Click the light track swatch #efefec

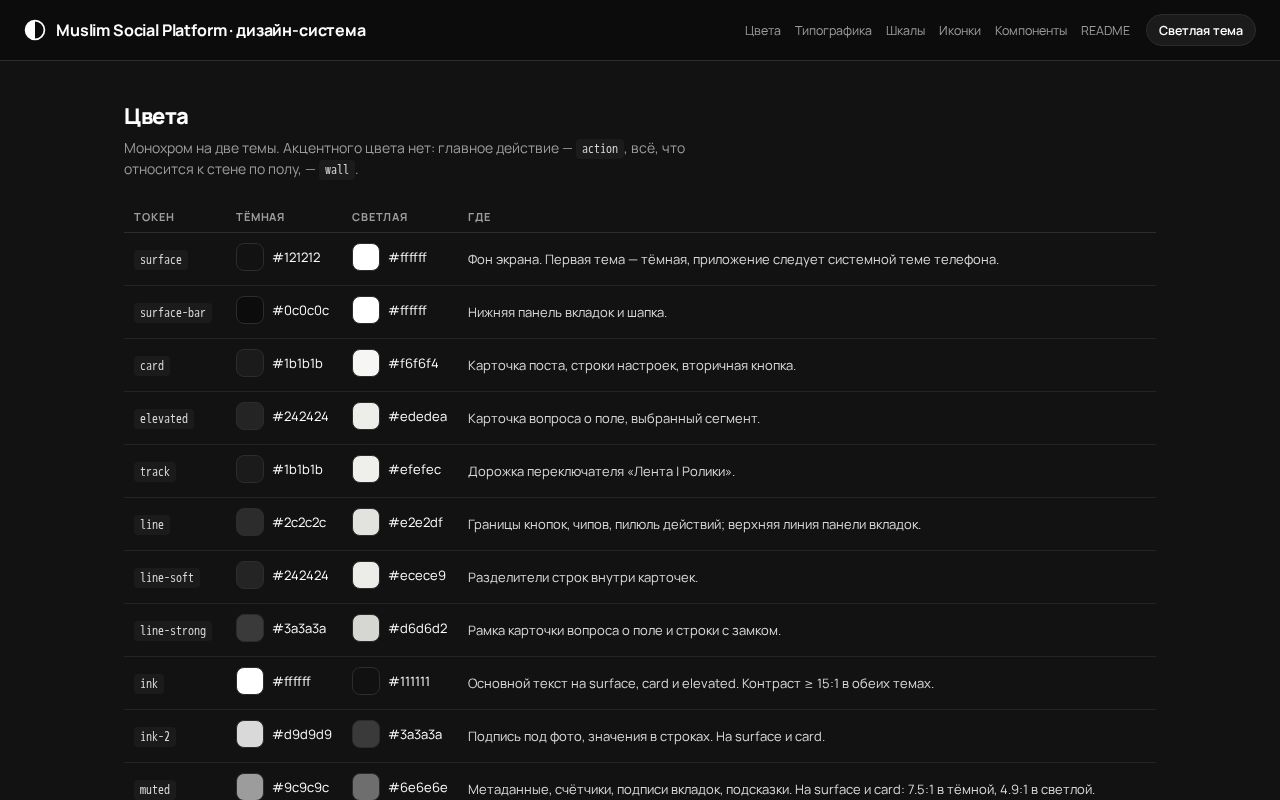coord(366,469)
